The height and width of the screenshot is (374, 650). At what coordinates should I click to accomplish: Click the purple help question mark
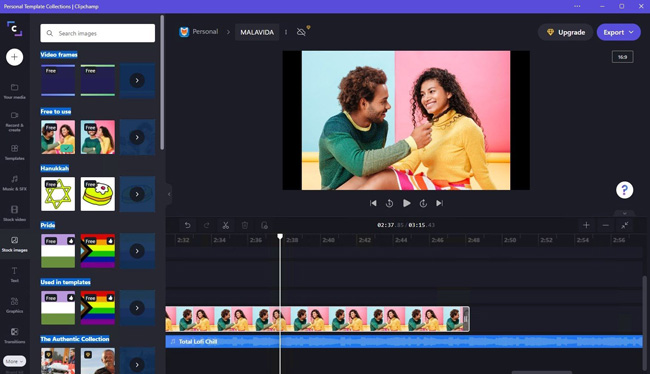click(x=624, y=190)
